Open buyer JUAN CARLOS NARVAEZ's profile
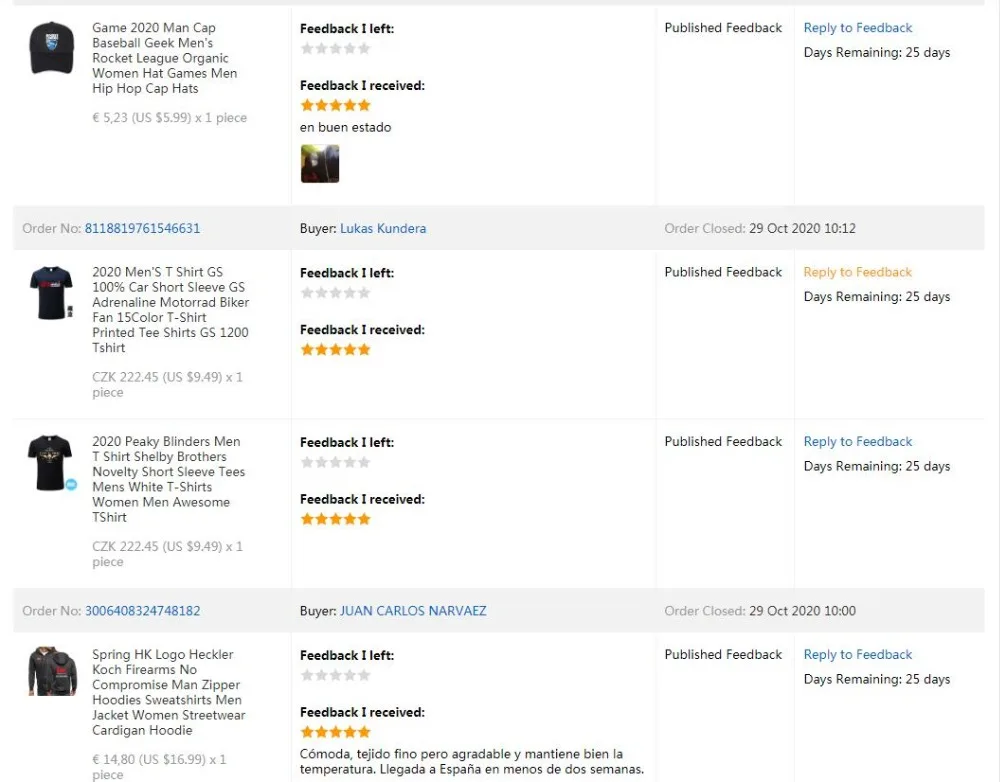The width and height of the screenshot is (1000, 782). coord(413,611)
